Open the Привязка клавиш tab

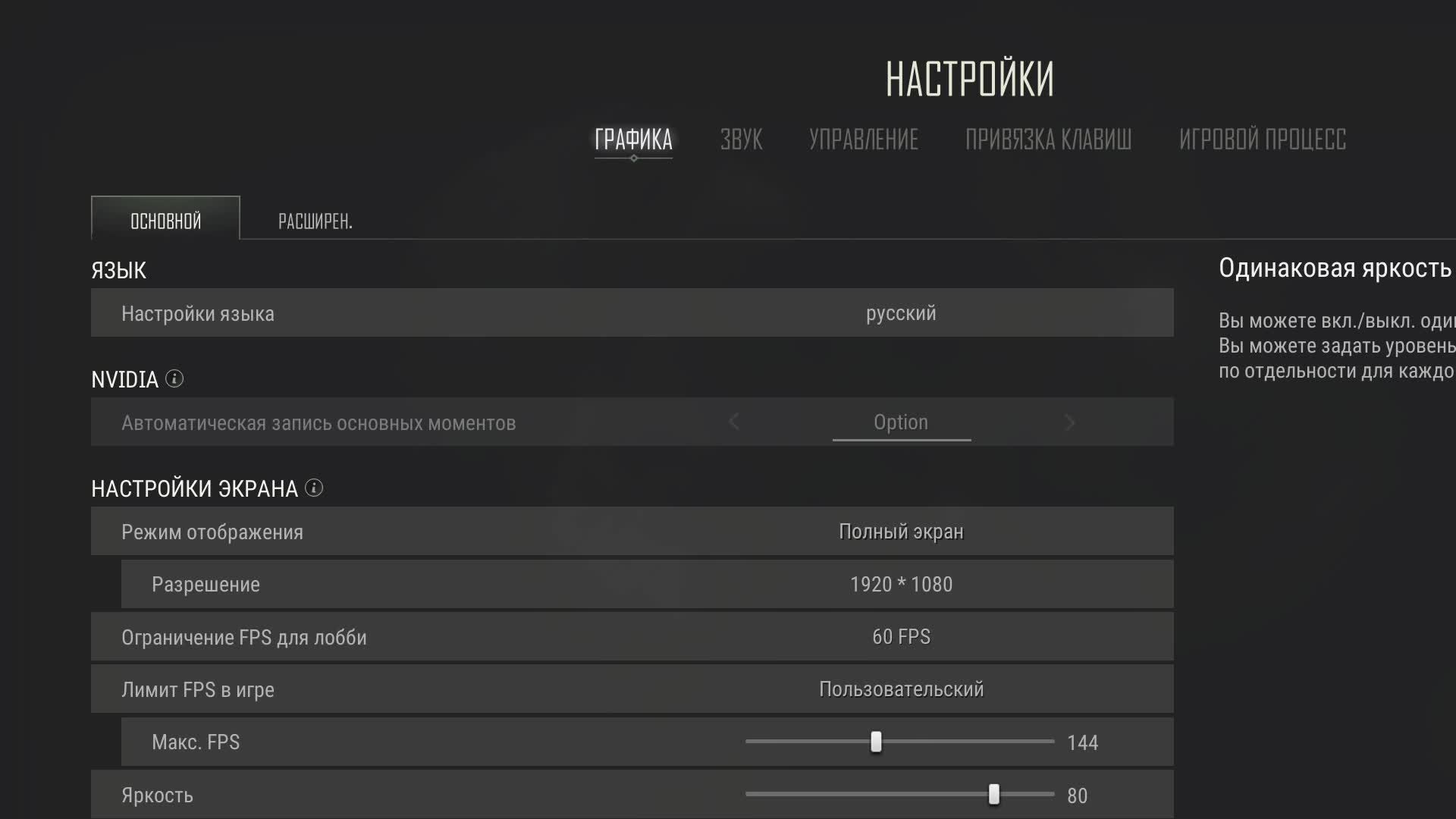click(1048, 140)
